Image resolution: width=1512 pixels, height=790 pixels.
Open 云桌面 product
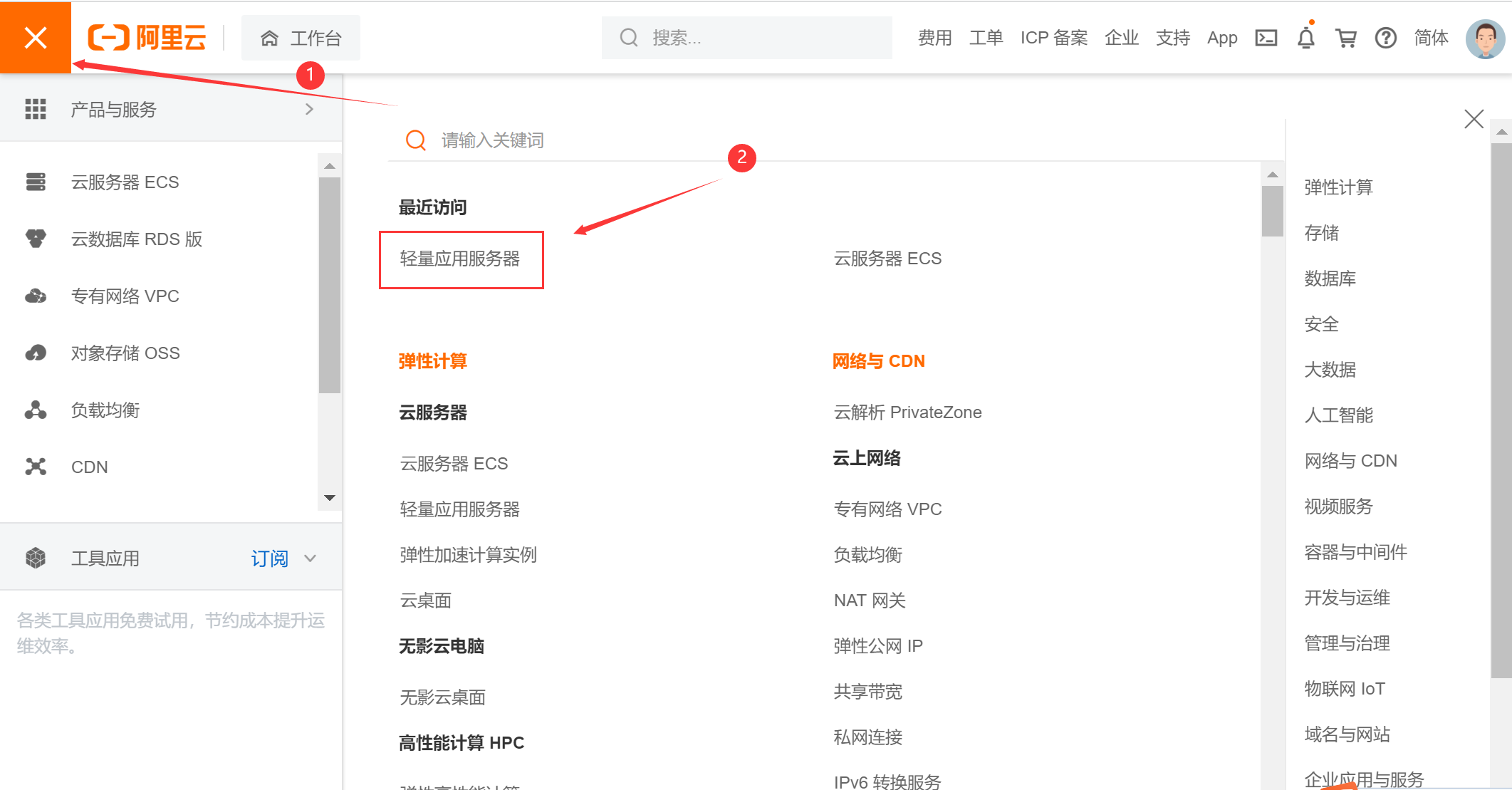[x=425, y=601]
